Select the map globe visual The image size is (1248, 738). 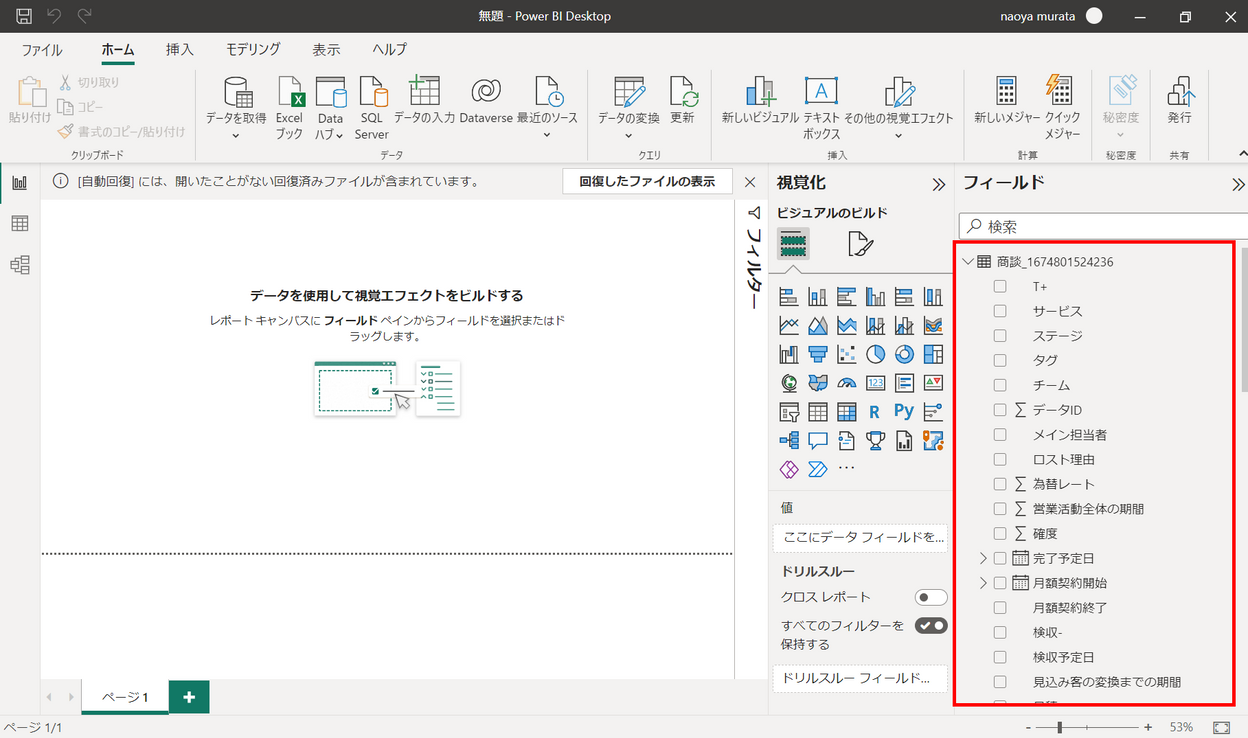(x=788, y=383)
